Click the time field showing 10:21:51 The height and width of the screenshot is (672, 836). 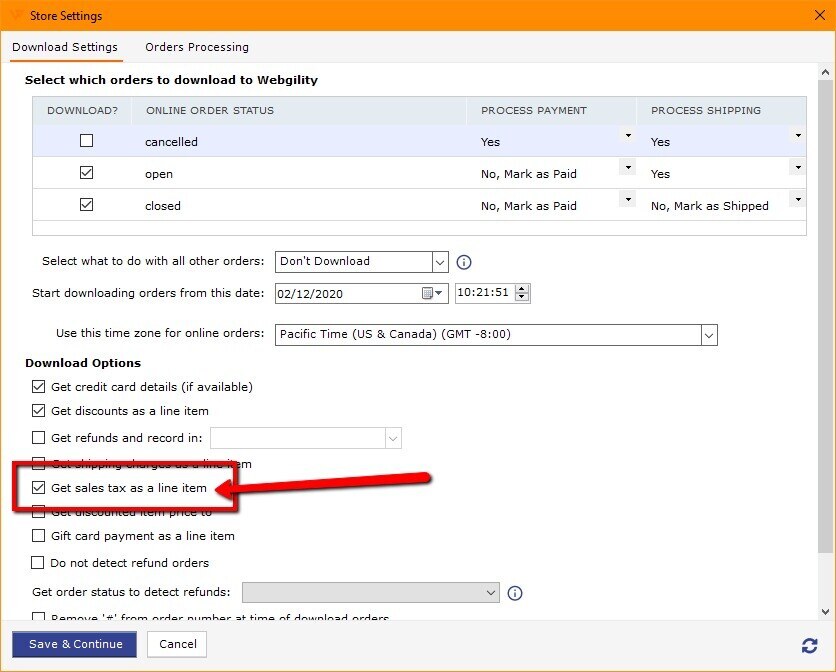[485, 293]
